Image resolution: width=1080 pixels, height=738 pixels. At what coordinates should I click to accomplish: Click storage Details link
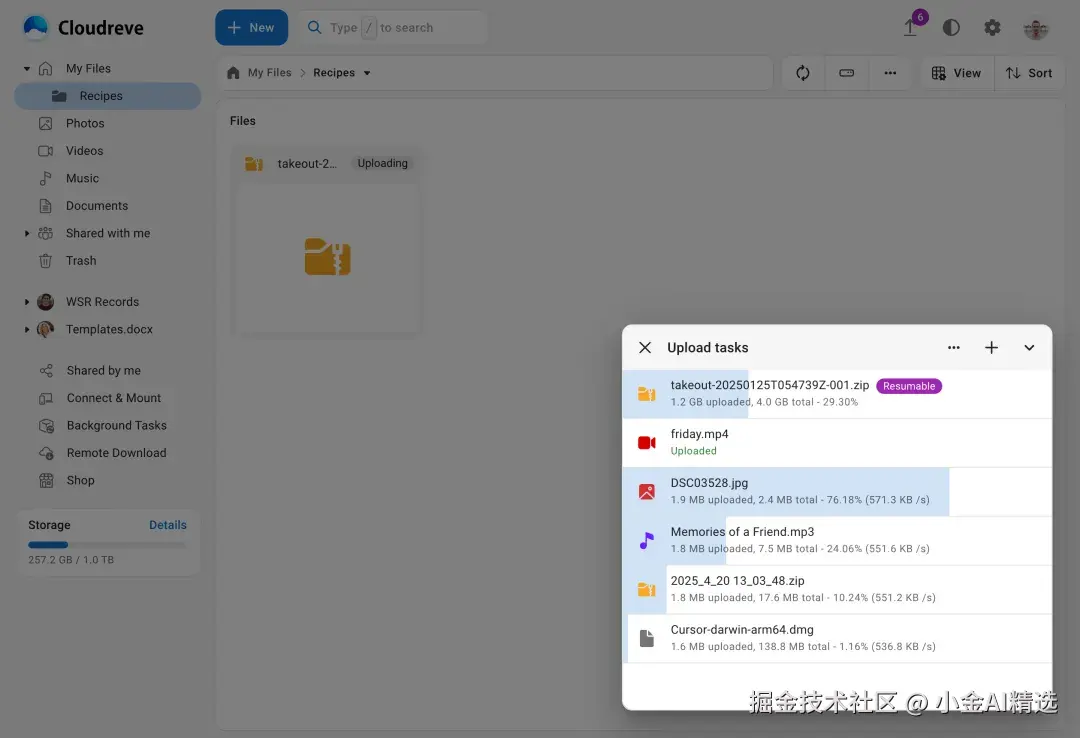point(167,525)
